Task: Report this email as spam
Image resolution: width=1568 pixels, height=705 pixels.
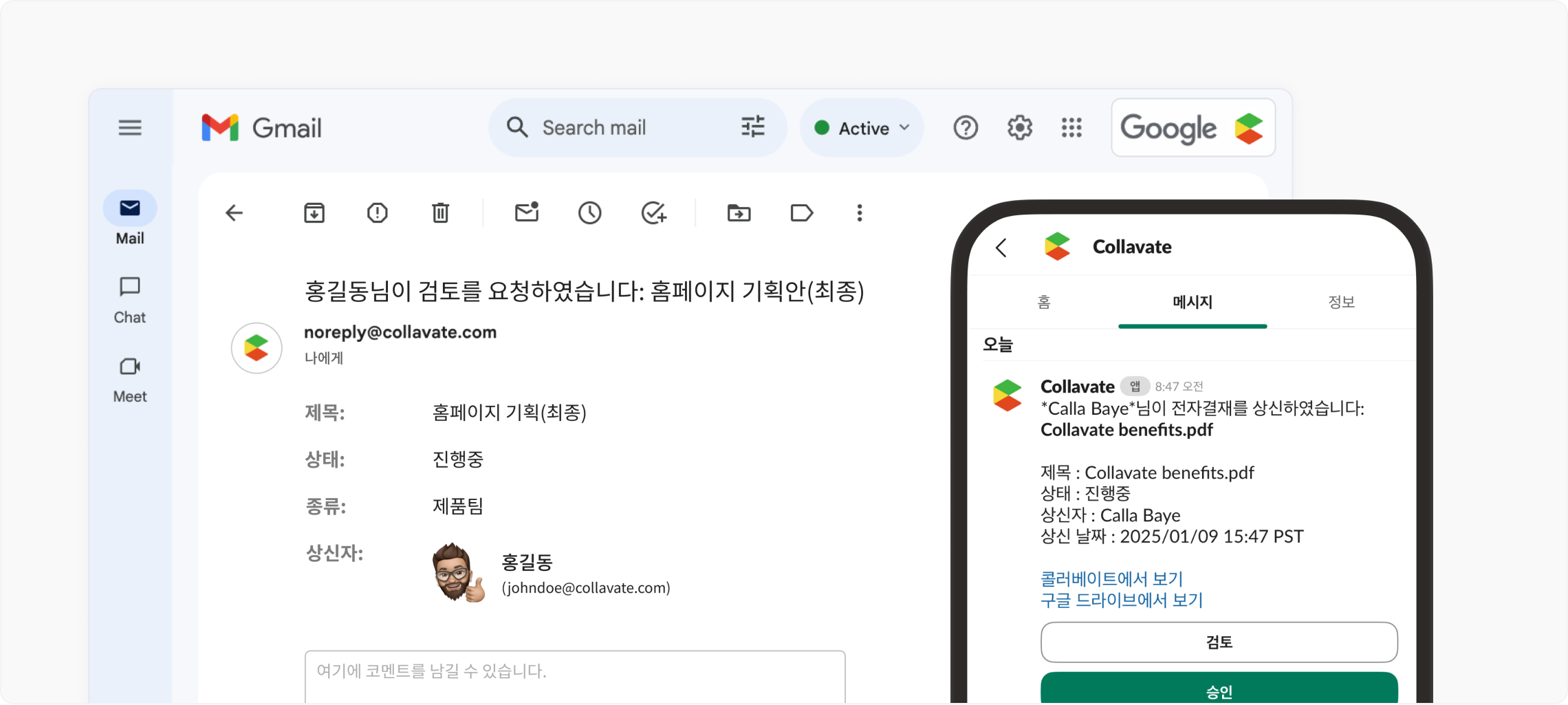Action: [x=378, y=213]
